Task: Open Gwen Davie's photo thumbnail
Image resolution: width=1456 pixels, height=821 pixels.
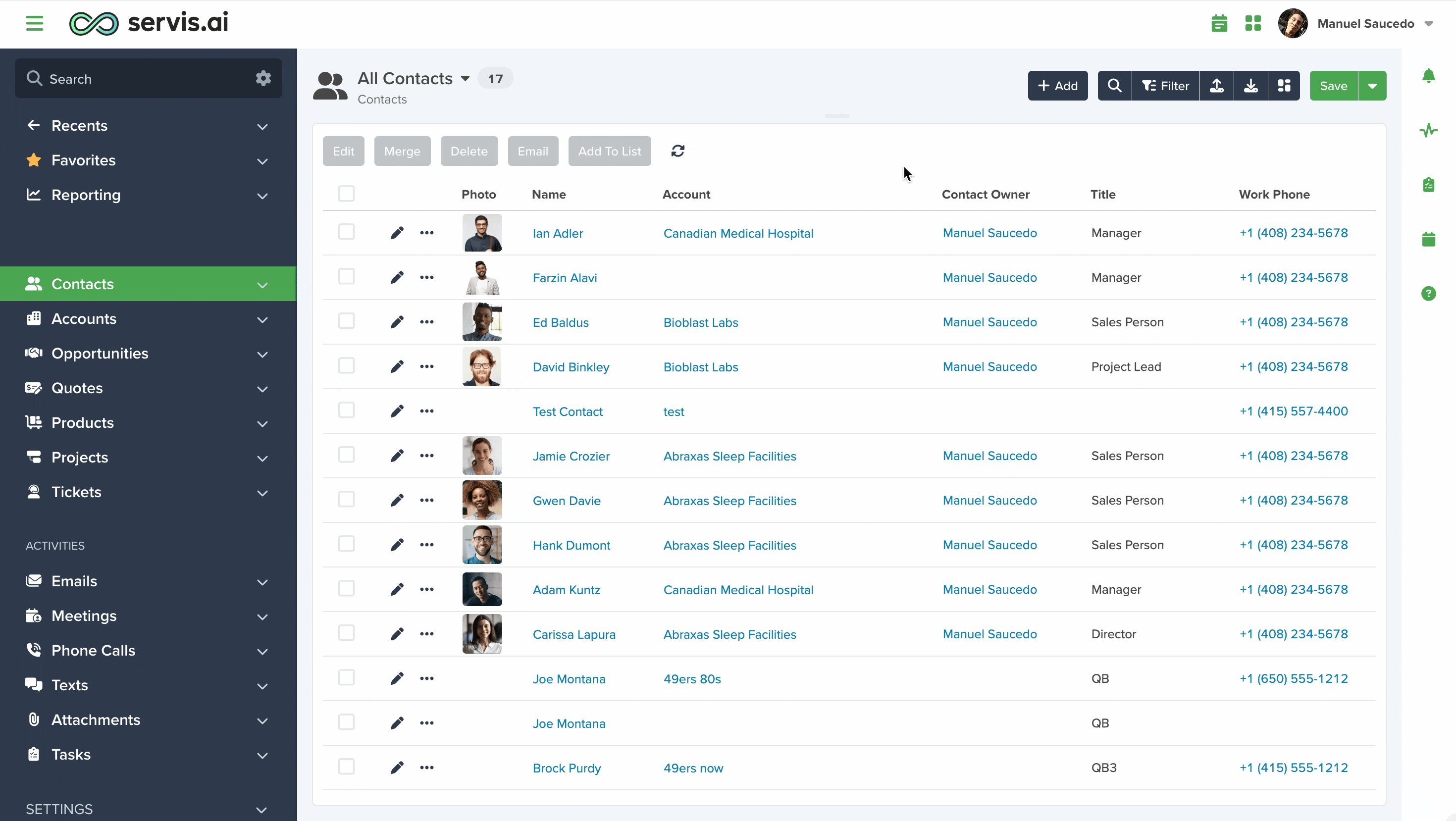Action: (482, 500)
